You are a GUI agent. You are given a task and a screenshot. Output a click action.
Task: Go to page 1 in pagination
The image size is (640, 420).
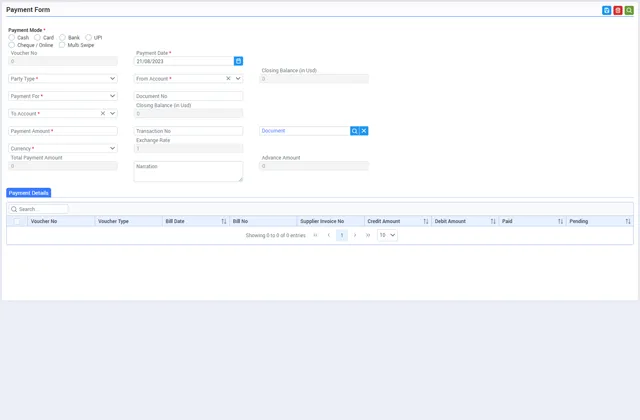click(341, 235)
